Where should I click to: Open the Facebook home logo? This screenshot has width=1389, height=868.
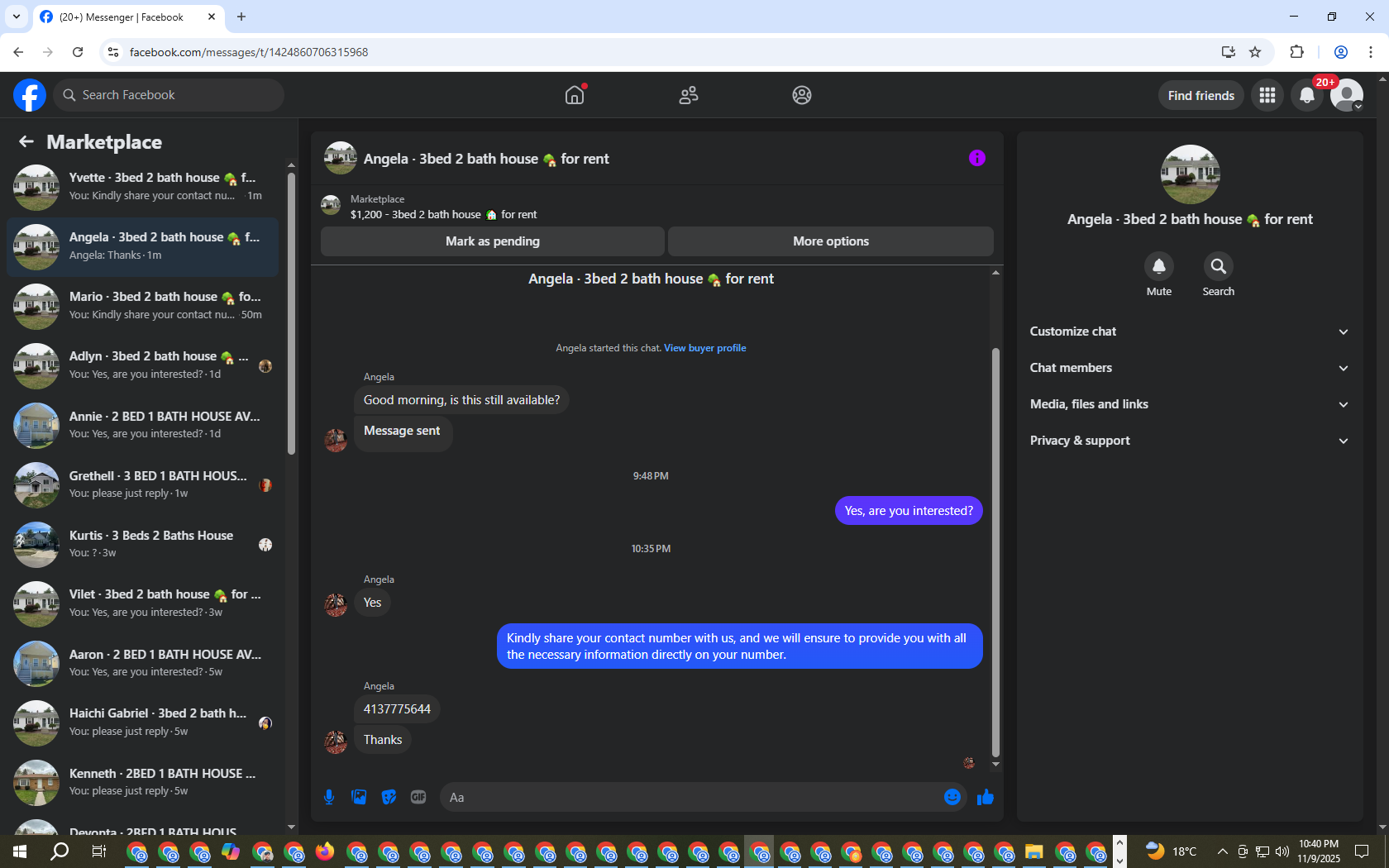[30, 95]
